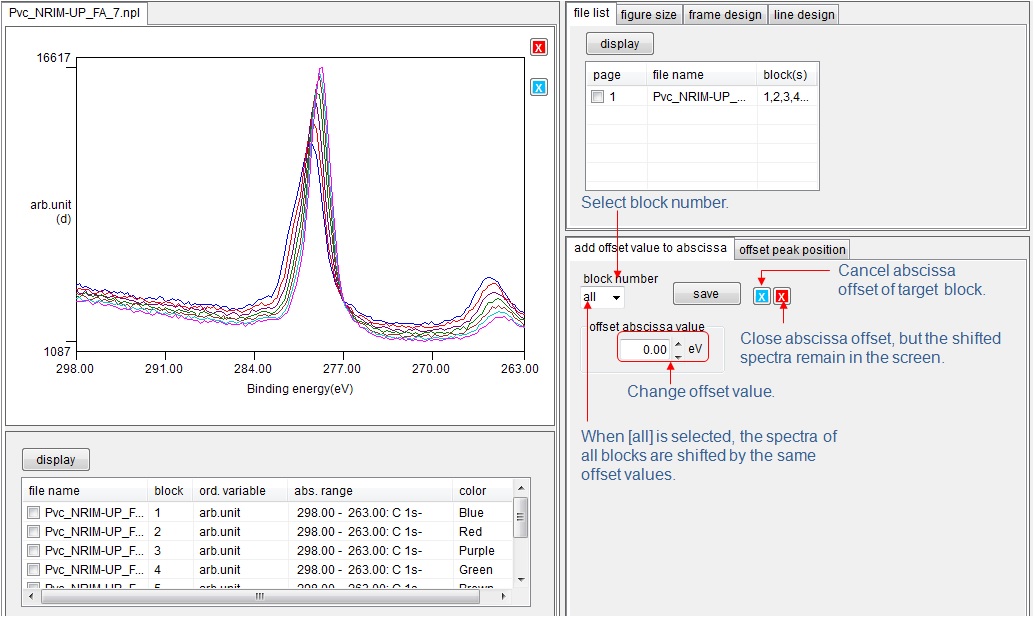Click the page column header in file list
Image resolution: width=1034 pixels, height=617 pixels.
[616, 75]
